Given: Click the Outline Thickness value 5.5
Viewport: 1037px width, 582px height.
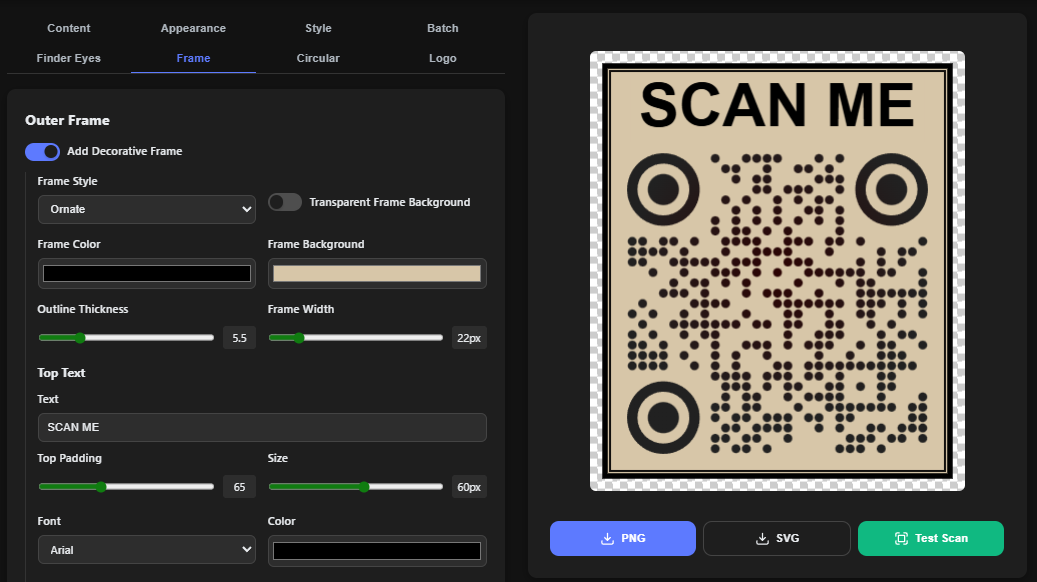Looking at the screenshot, I should pyautogui.click(x=239, y=338).
